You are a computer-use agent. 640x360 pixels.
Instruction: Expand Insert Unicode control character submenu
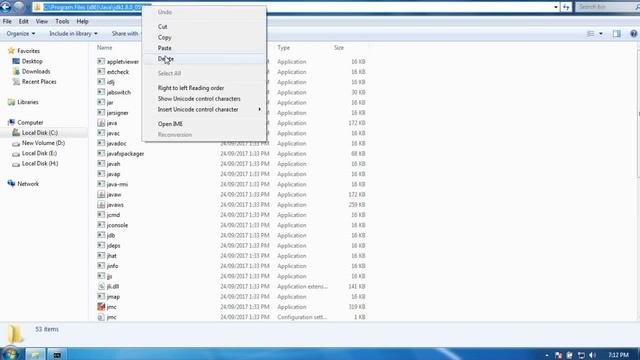[204, 109]
